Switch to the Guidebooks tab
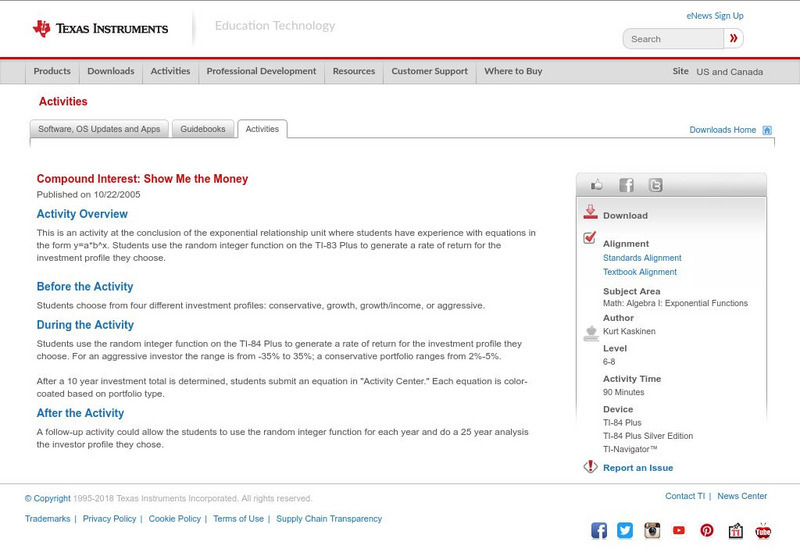This screenshot has width=800, height=549. point(203,129)
